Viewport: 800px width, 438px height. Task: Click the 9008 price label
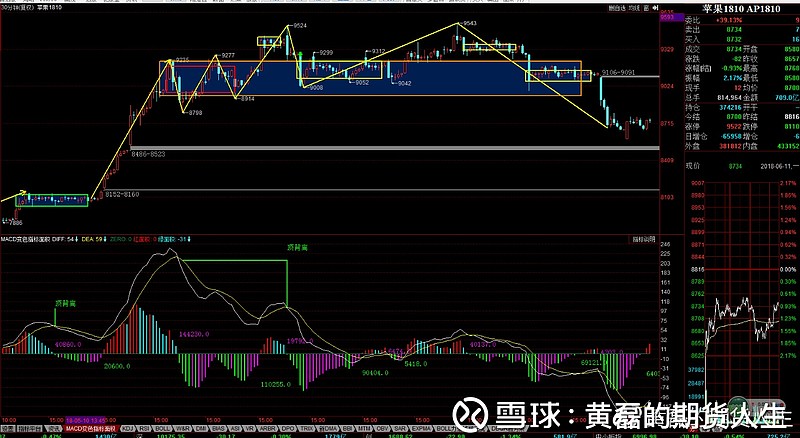[316, 88]
